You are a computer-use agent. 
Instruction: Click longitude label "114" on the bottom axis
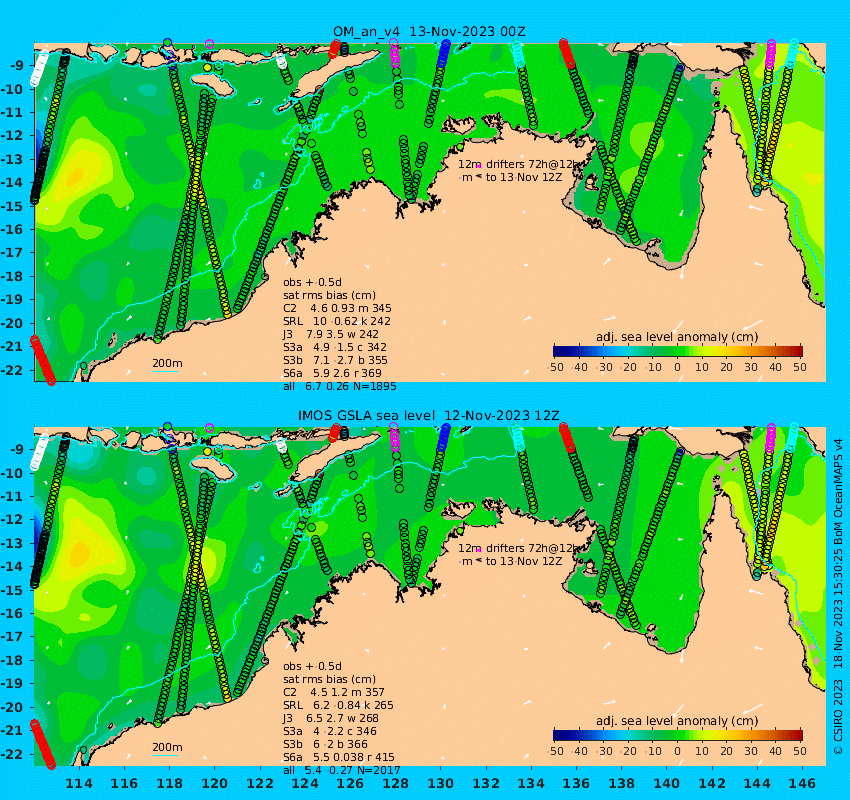[x=79, y=784]
